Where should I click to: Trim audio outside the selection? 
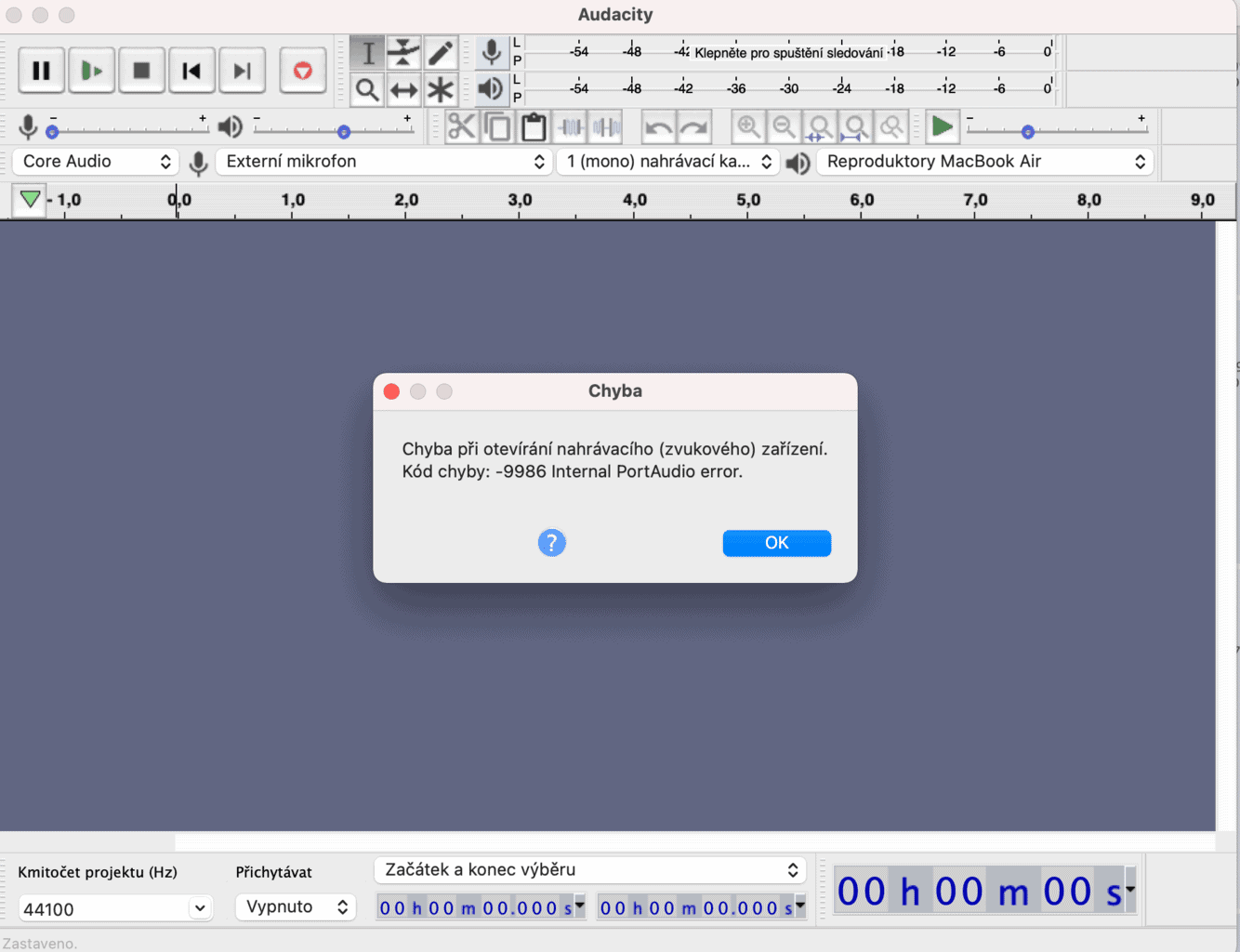click(570, 126)
